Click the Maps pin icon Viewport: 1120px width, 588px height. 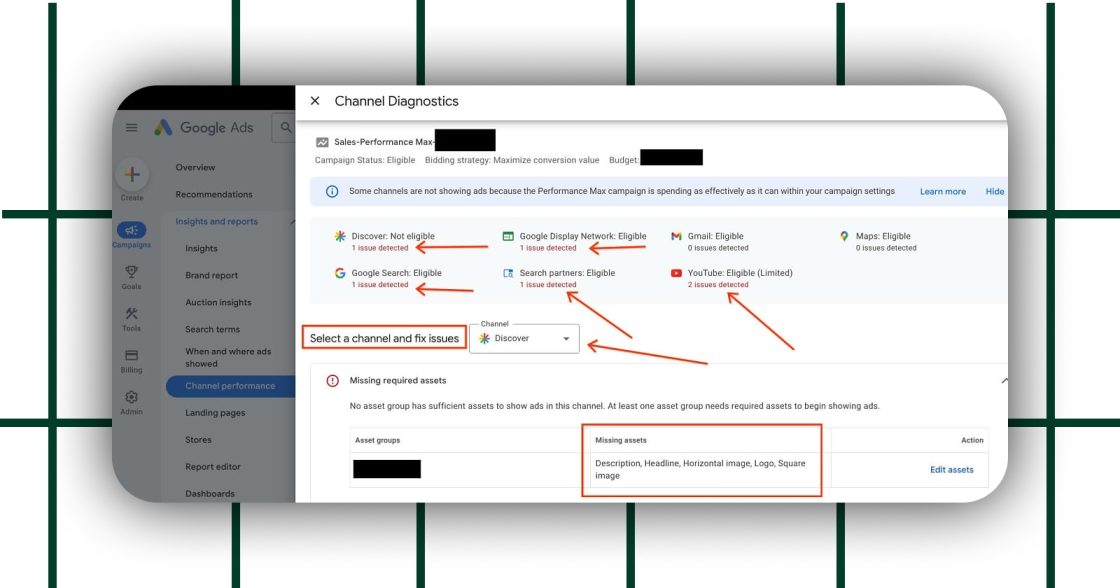[x=844, y=236]
